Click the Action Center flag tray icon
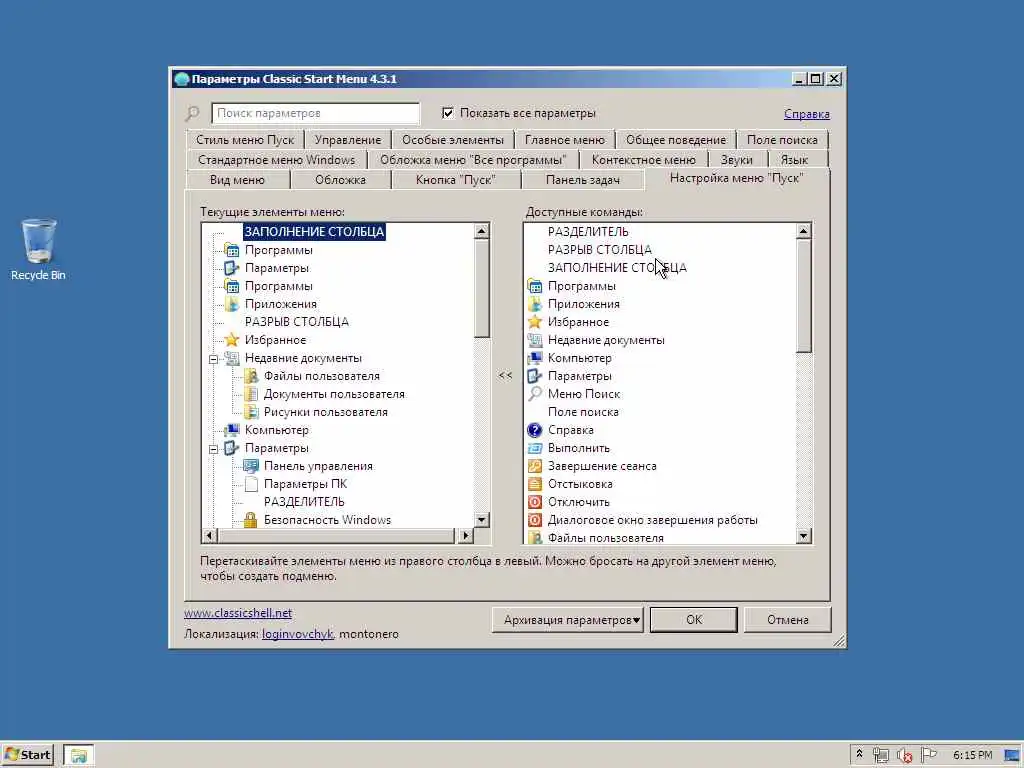1024x768 pixels. pyautogui.click(x=928, y=755)
